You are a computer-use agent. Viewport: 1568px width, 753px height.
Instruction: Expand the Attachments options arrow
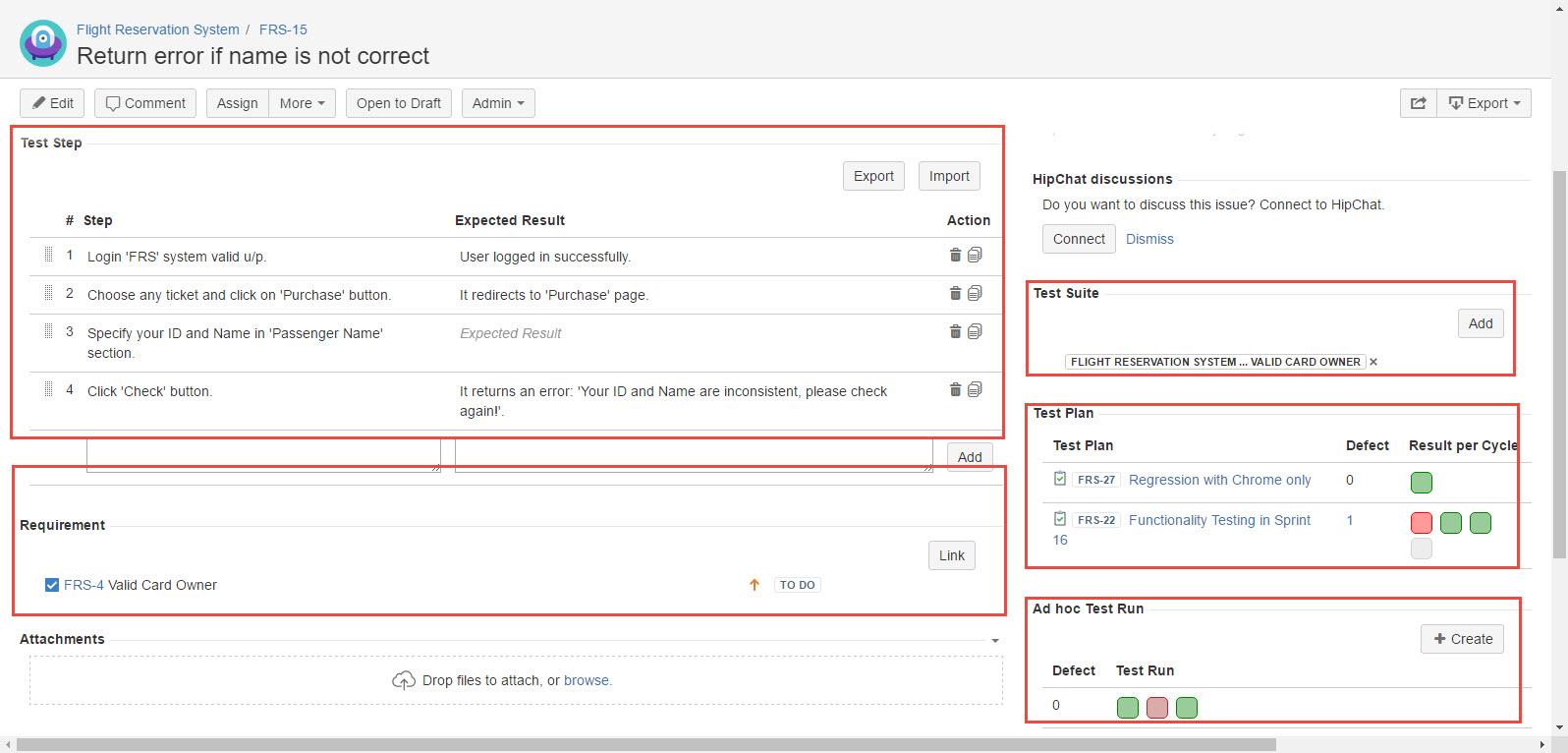[x=995, y=640]
